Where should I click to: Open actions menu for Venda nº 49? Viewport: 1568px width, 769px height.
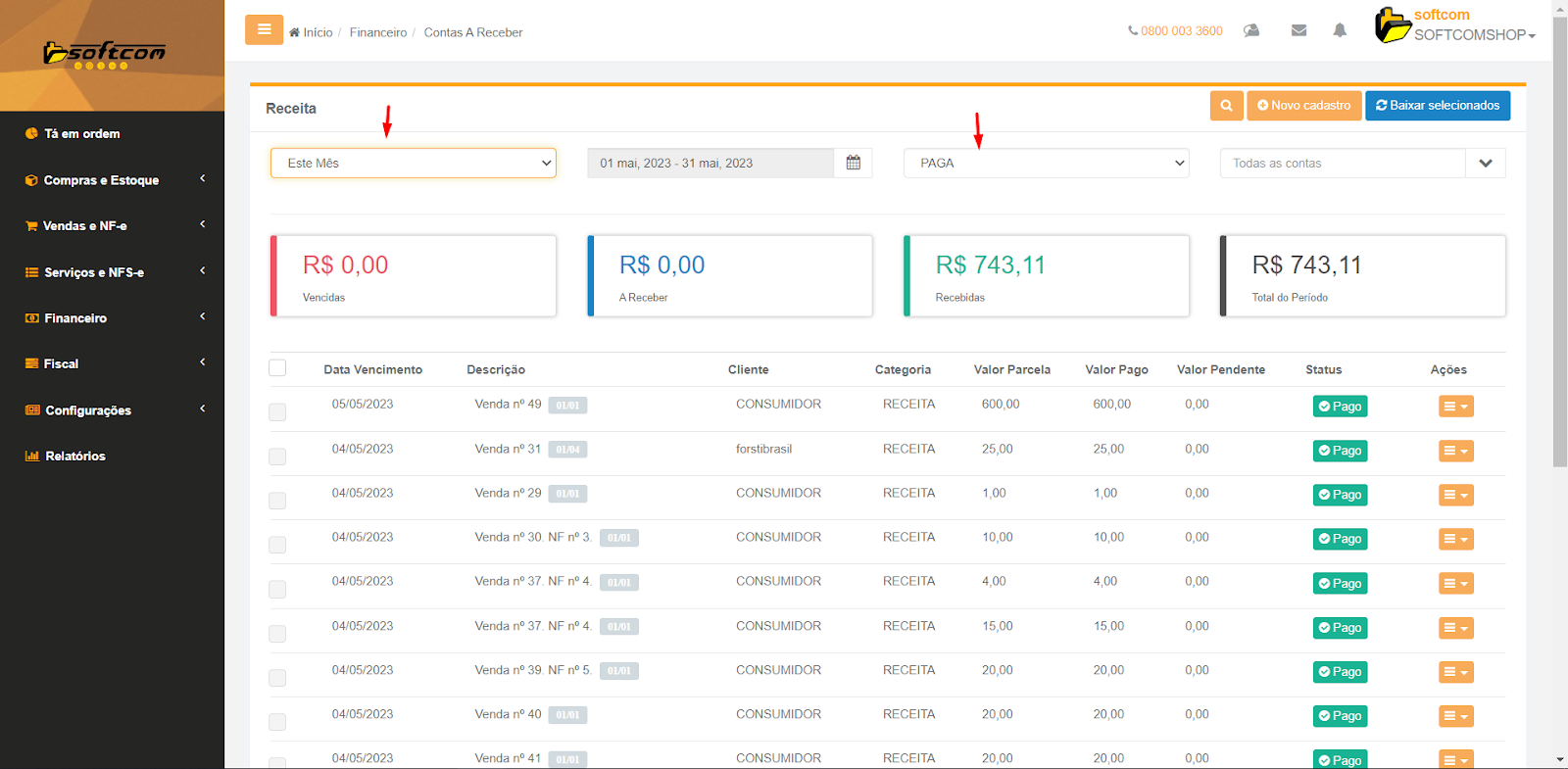tap(1455, 407)
